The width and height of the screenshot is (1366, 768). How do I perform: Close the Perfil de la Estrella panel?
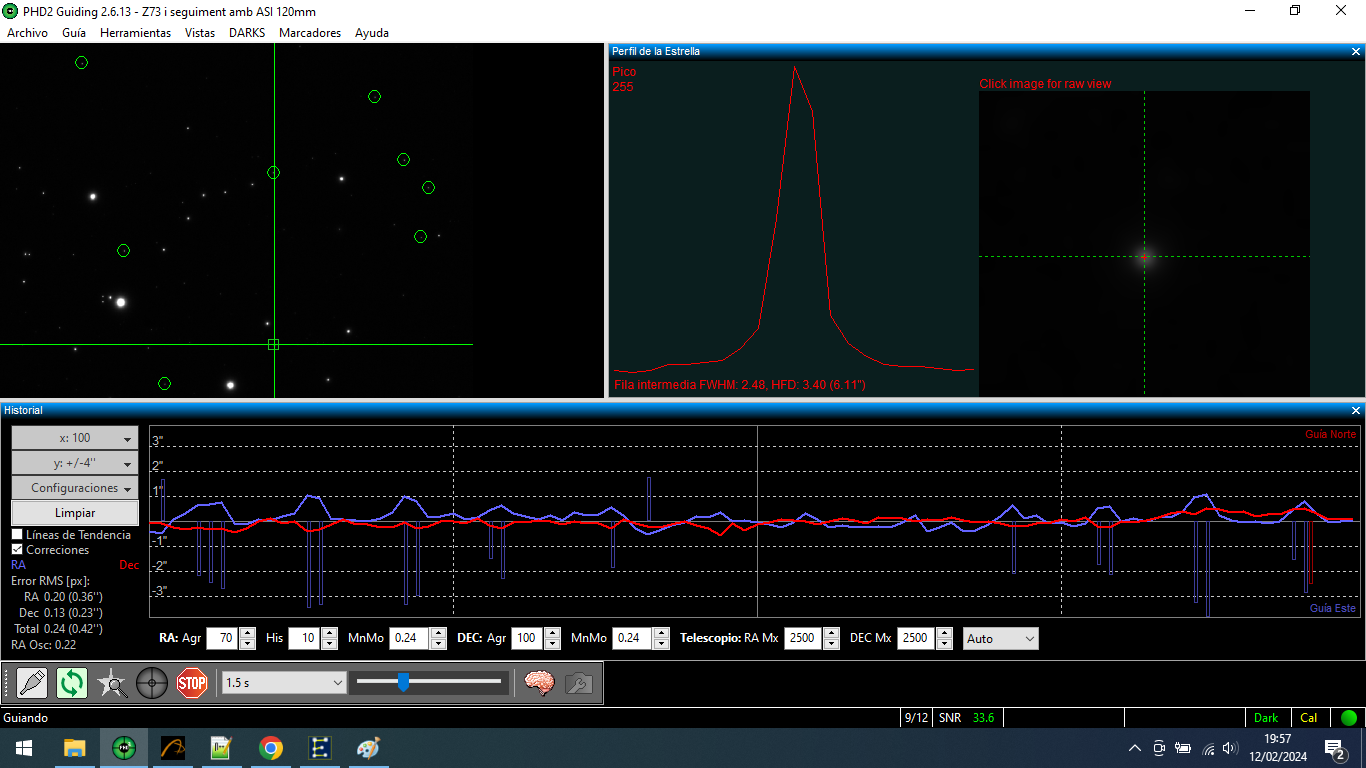click(1356, 51)
